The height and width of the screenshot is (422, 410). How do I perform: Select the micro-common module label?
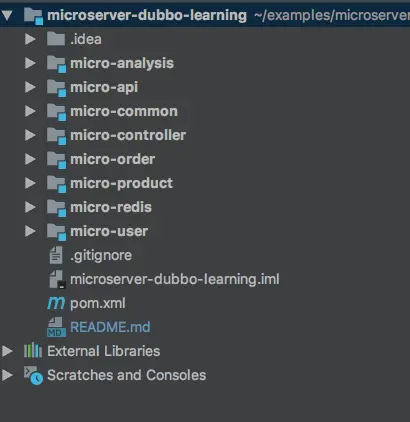point(124,111)
